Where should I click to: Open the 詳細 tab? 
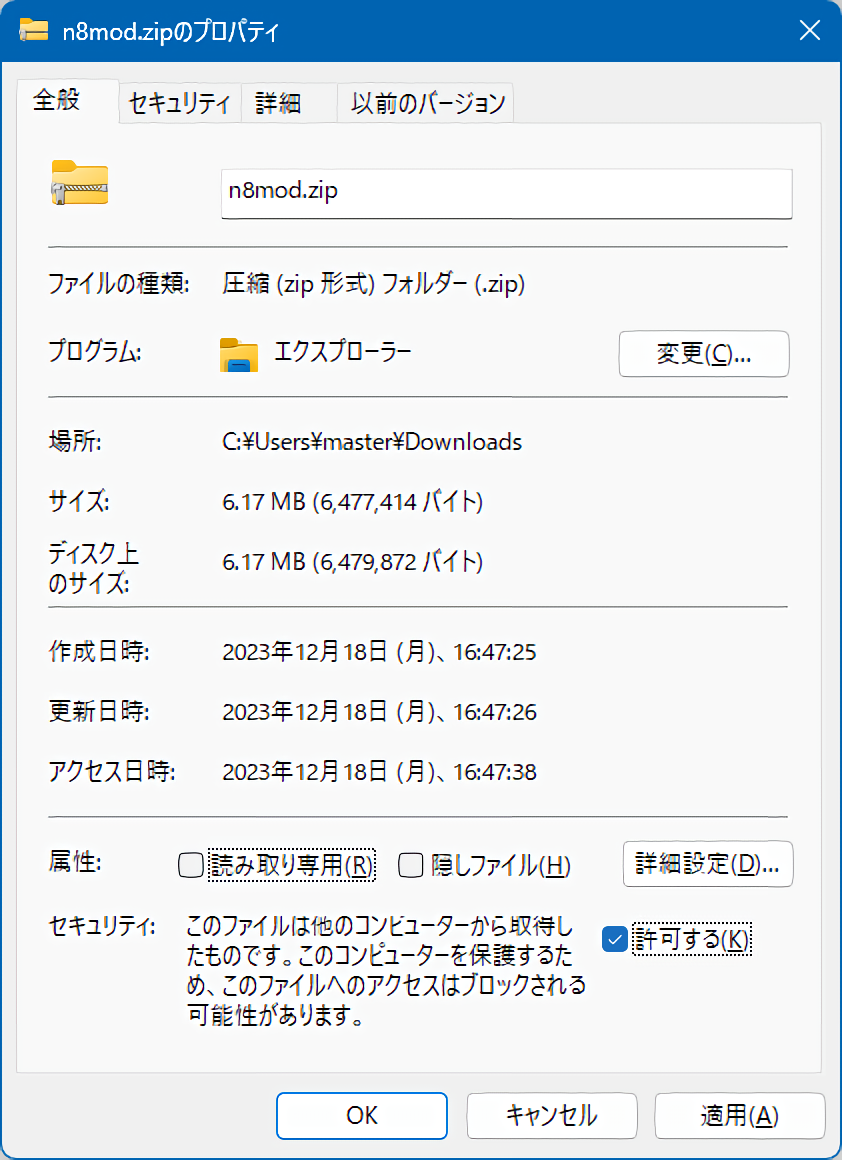(278, 103)
